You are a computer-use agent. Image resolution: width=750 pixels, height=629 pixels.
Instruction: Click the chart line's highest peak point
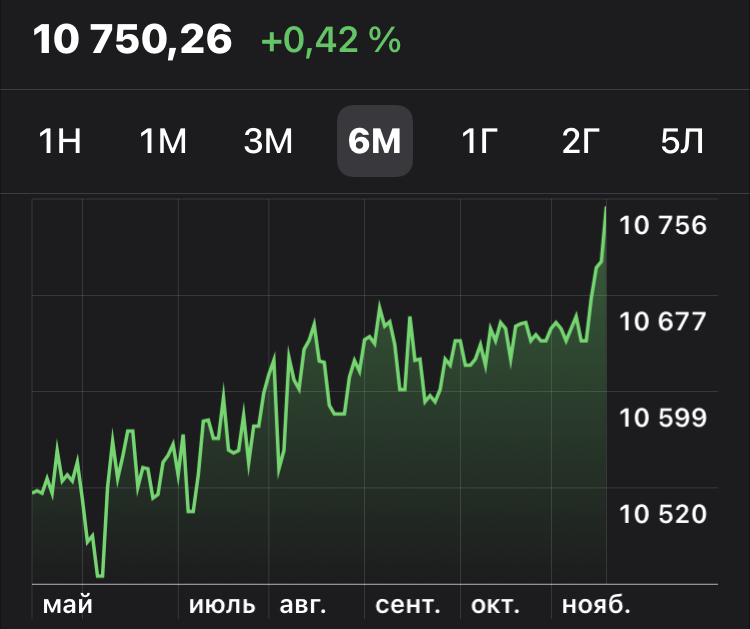[606, 208]
